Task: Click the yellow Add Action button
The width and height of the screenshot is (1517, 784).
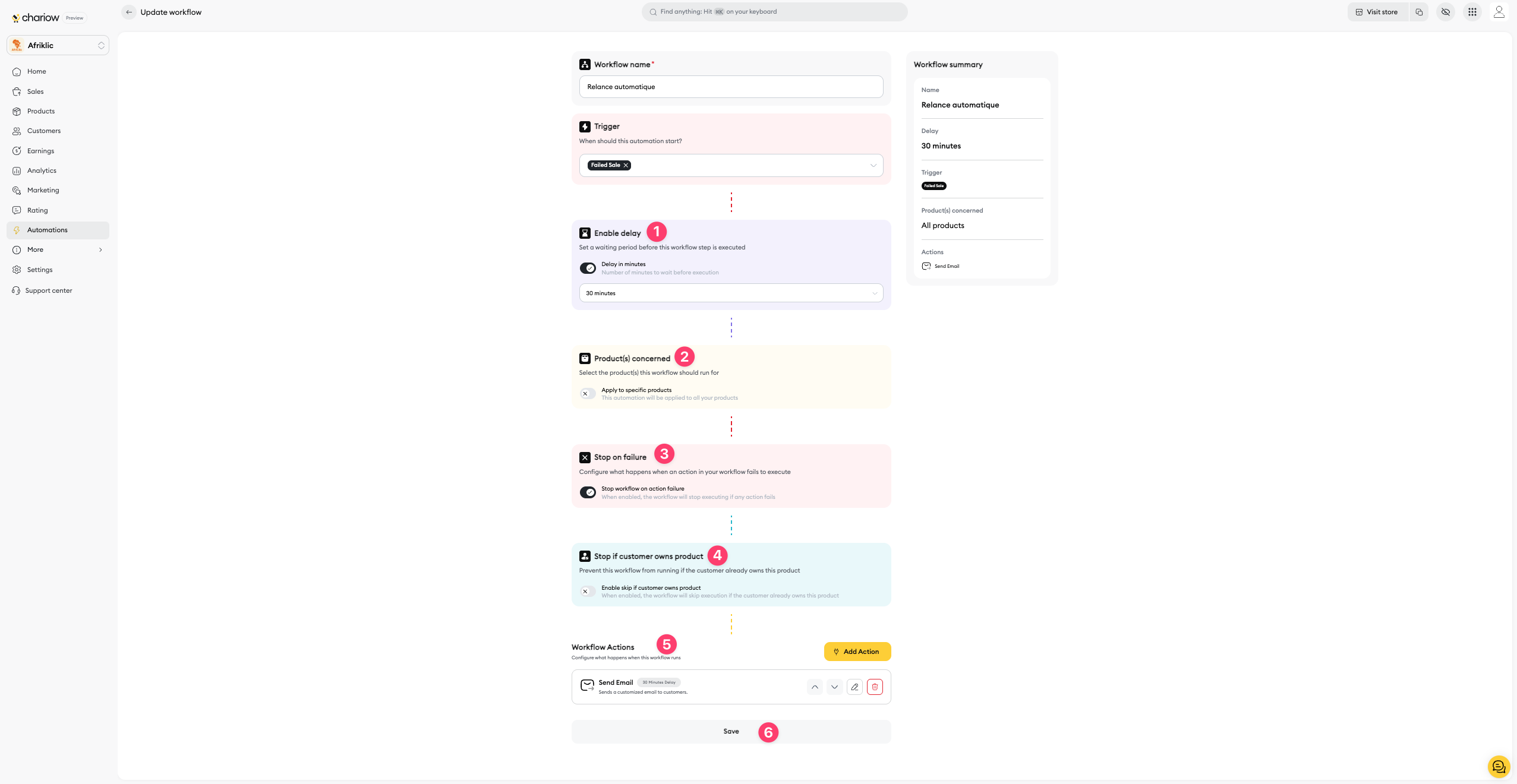Action: click(857, 652)
